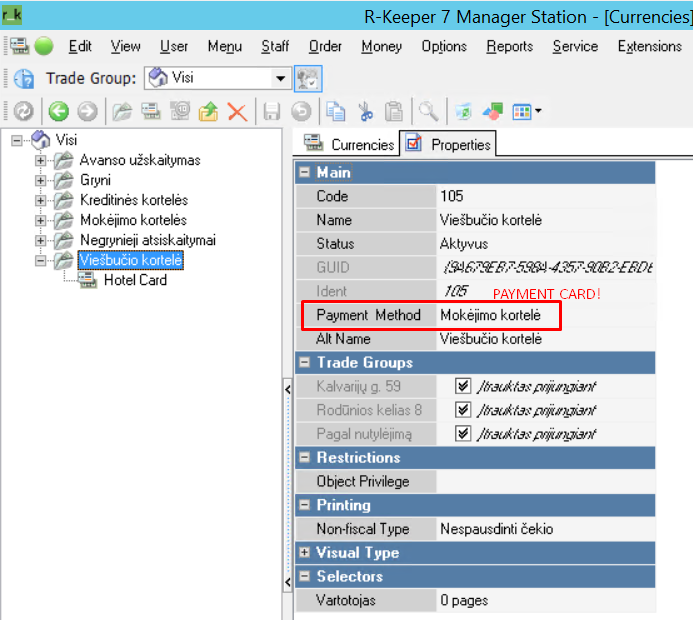This screenshot has height=620, width=693.
Task: Open the dropdown arrow beside grid view icon
Action: (538, 110)
